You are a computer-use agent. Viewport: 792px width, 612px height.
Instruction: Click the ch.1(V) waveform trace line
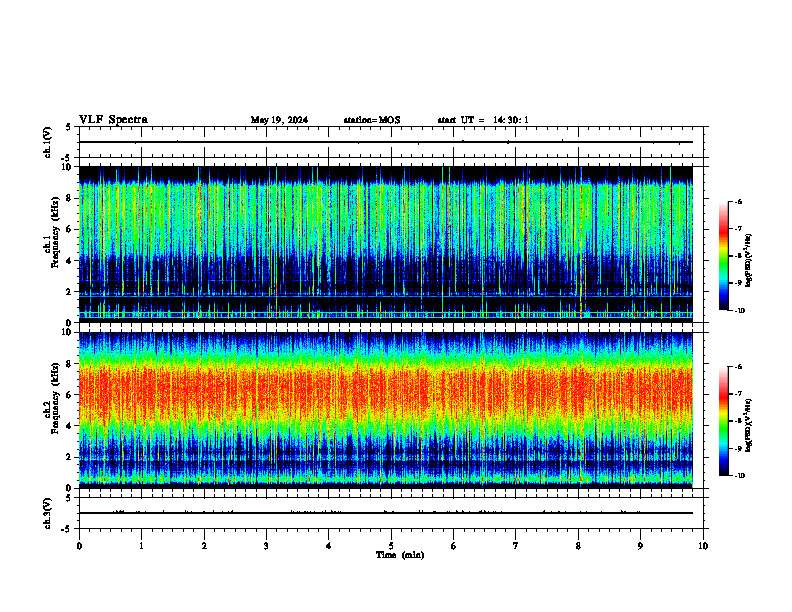point(386,142)
